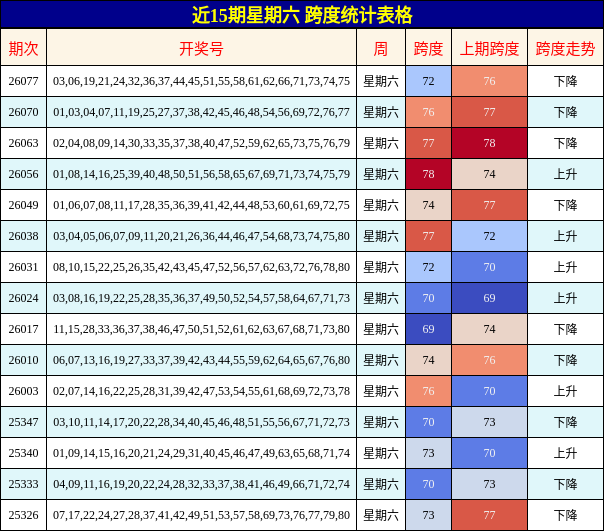Click winning numbers of issue 26056

(x=201, y=174)
